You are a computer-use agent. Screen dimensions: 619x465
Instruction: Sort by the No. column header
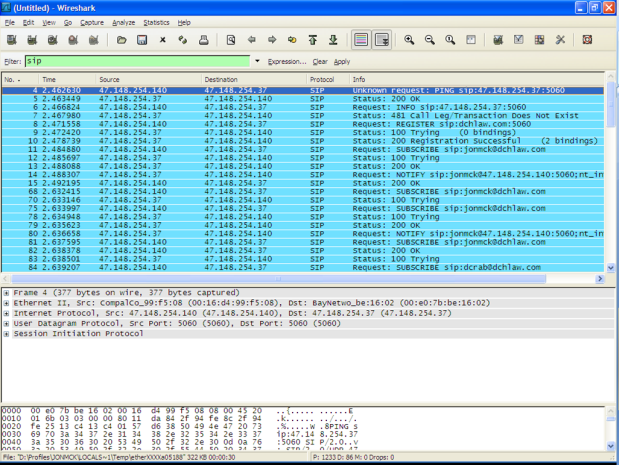tap(21, 79)
